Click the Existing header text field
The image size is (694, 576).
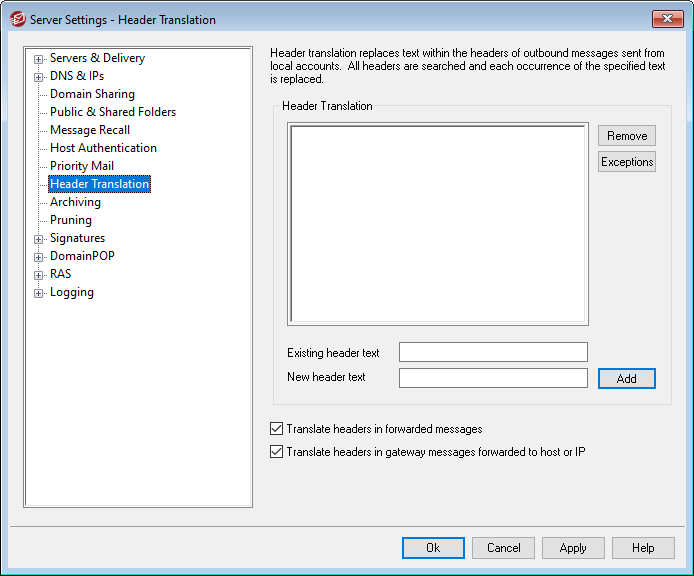(493, 352)
